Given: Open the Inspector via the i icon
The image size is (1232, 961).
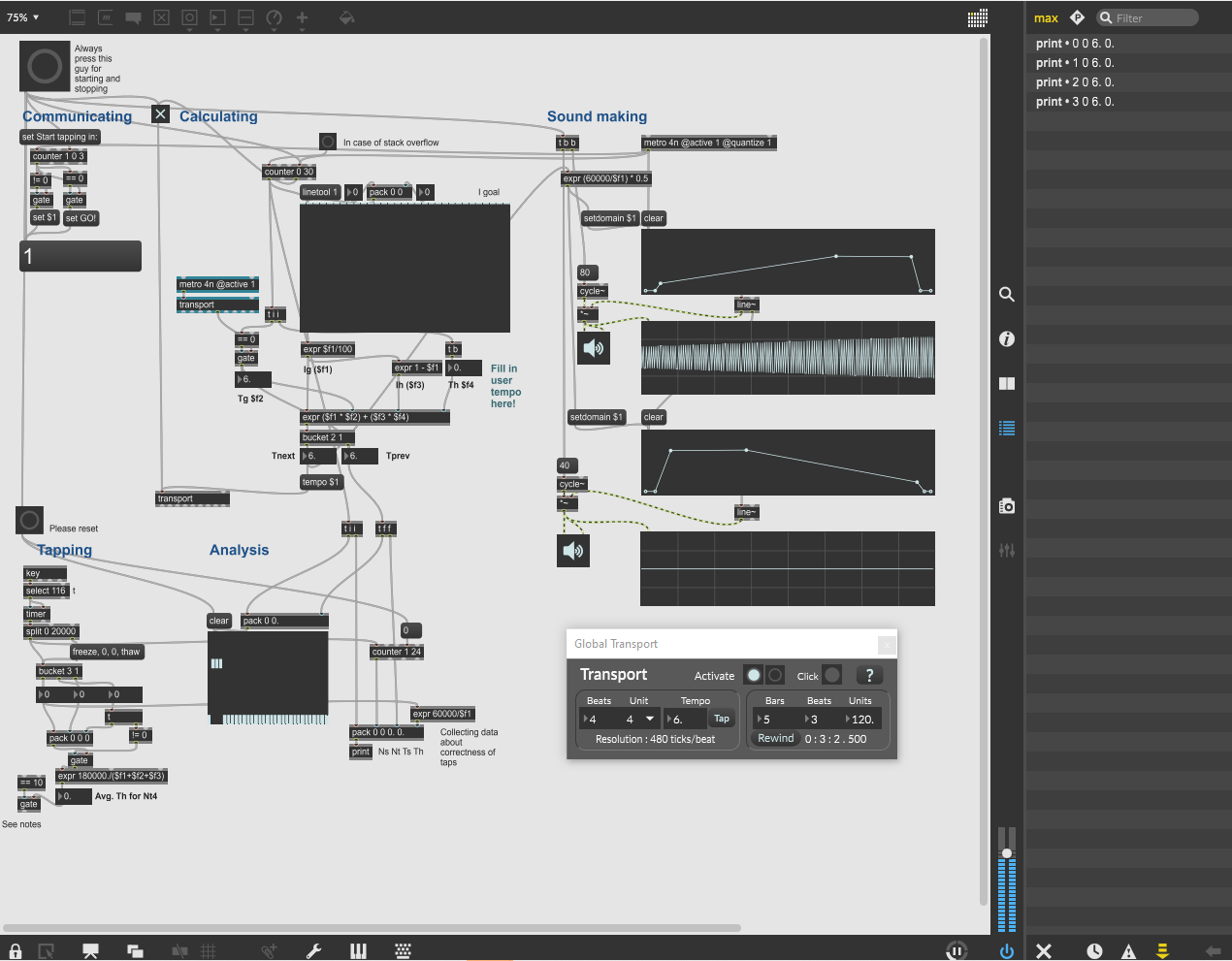Looking at the screenshot, I should point(1007,338).
